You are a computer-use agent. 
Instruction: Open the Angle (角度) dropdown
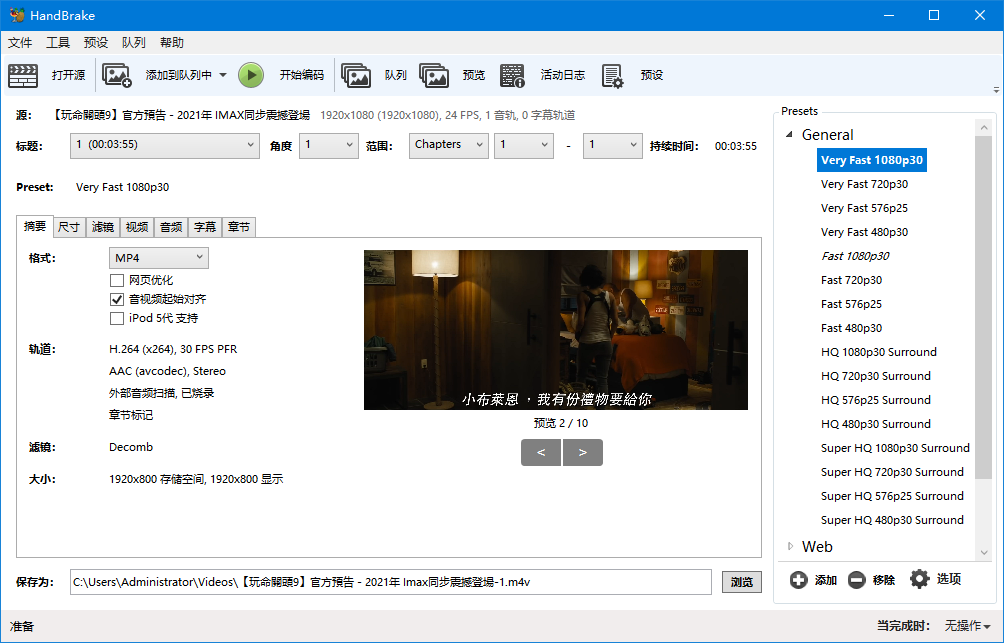click(328, 145)
